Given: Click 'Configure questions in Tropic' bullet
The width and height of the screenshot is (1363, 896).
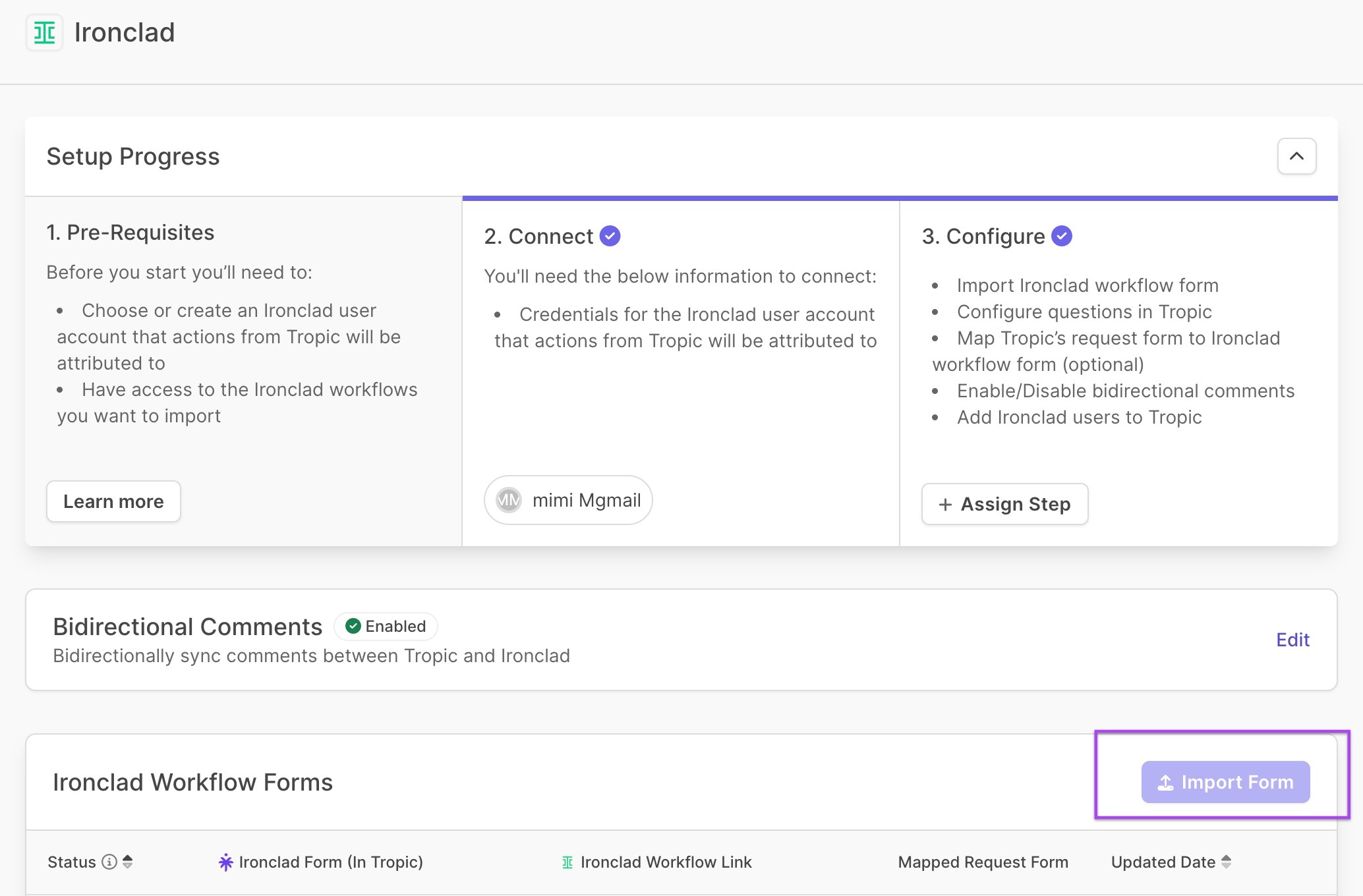Looking at the screenshot, I should (1084, 312).
